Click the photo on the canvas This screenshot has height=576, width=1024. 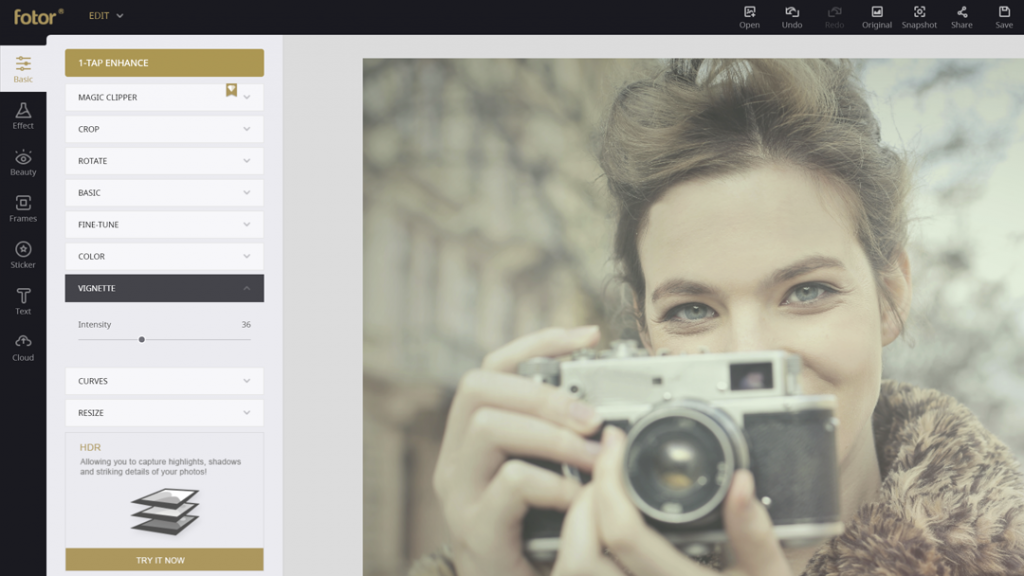pyautogui.click(x=693, y=317)
